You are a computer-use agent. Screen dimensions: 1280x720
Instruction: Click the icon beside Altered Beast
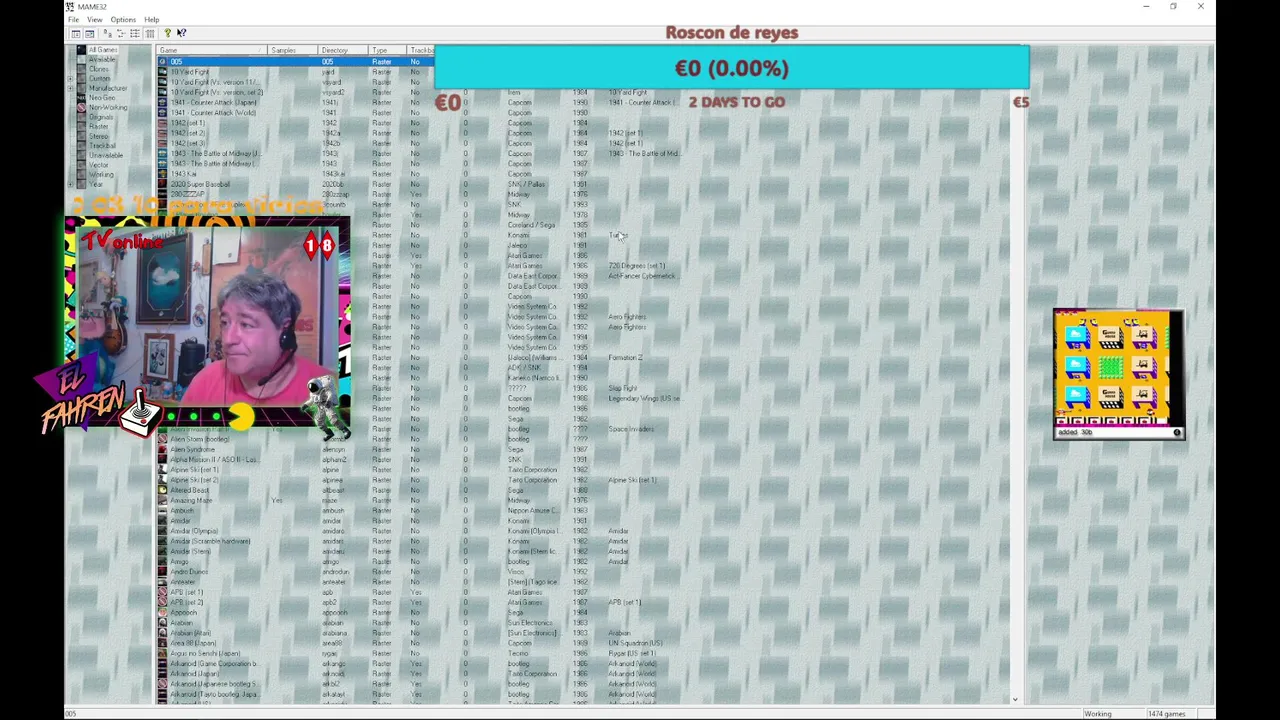pyautogui.click(x=162, y=490)
